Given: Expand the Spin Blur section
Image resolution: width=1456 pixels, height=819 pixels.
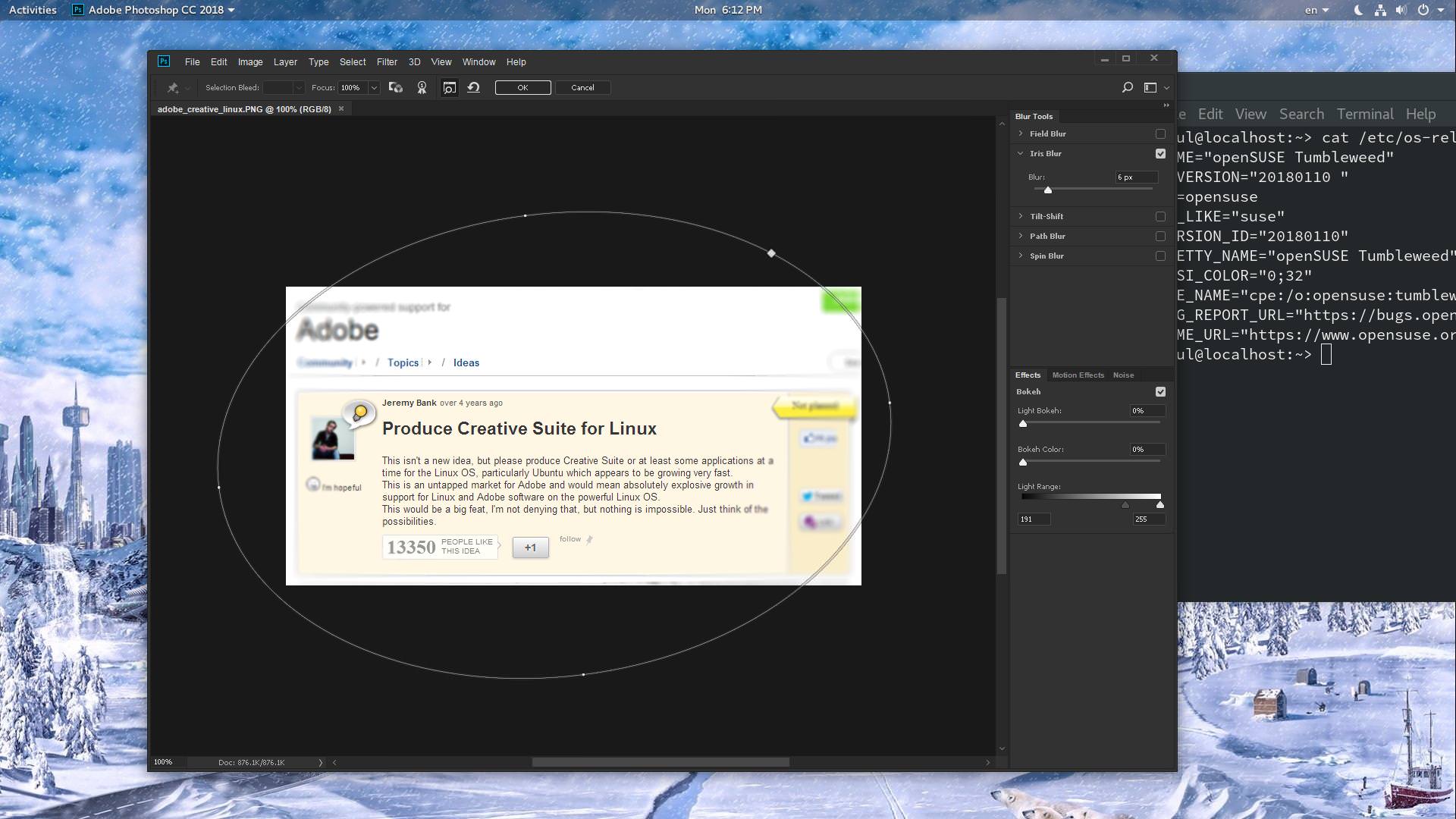Looking at the screenshot, I should tap(1021, 256).
